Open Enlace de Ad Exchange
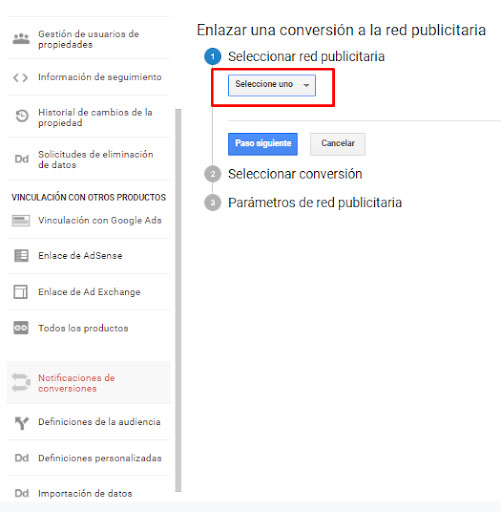This screenshot has width=501, height=512. pyautogui.click(x=89, y=292)
